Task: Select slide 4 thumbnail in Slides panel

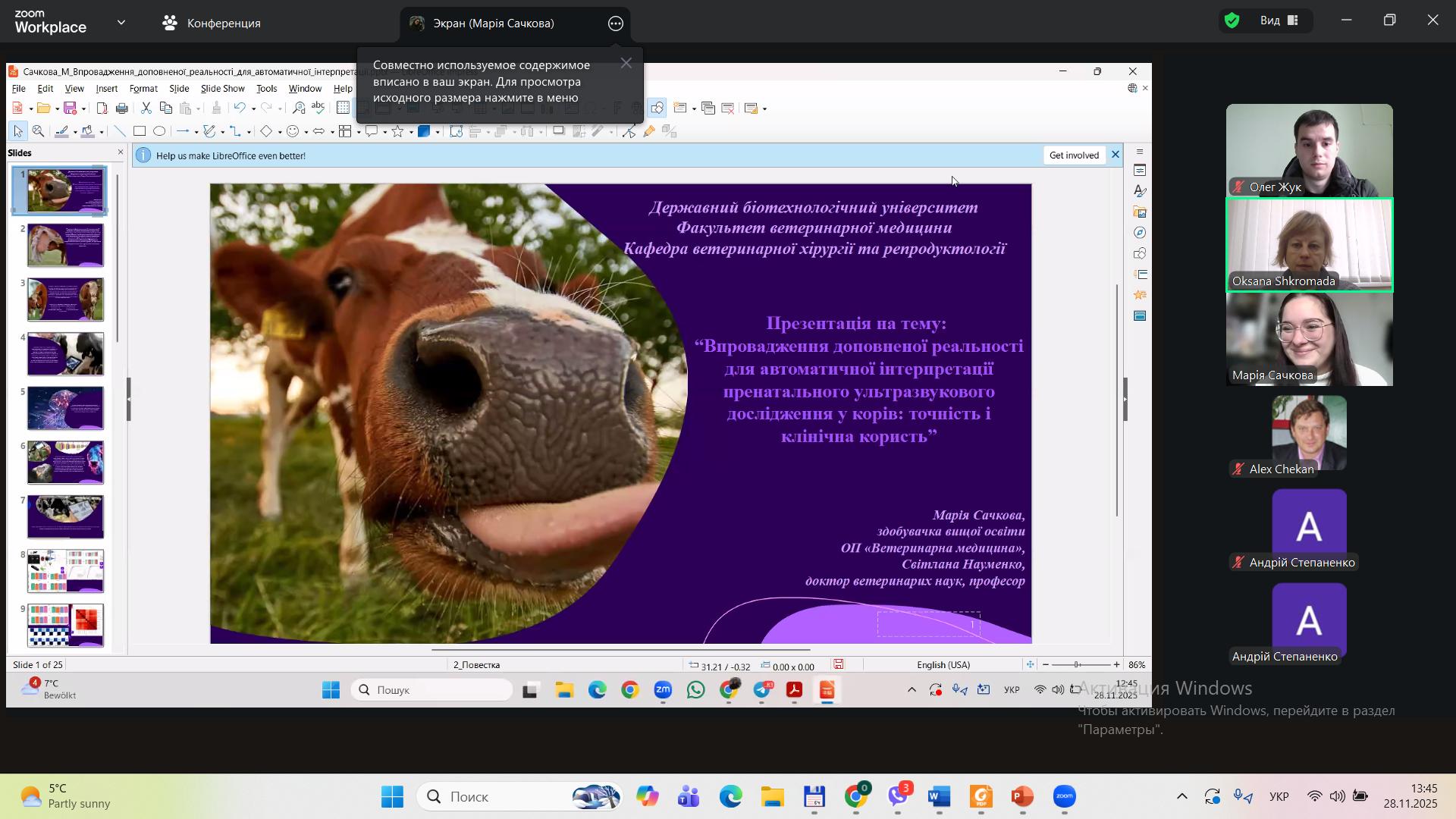Action: (65, 354)
